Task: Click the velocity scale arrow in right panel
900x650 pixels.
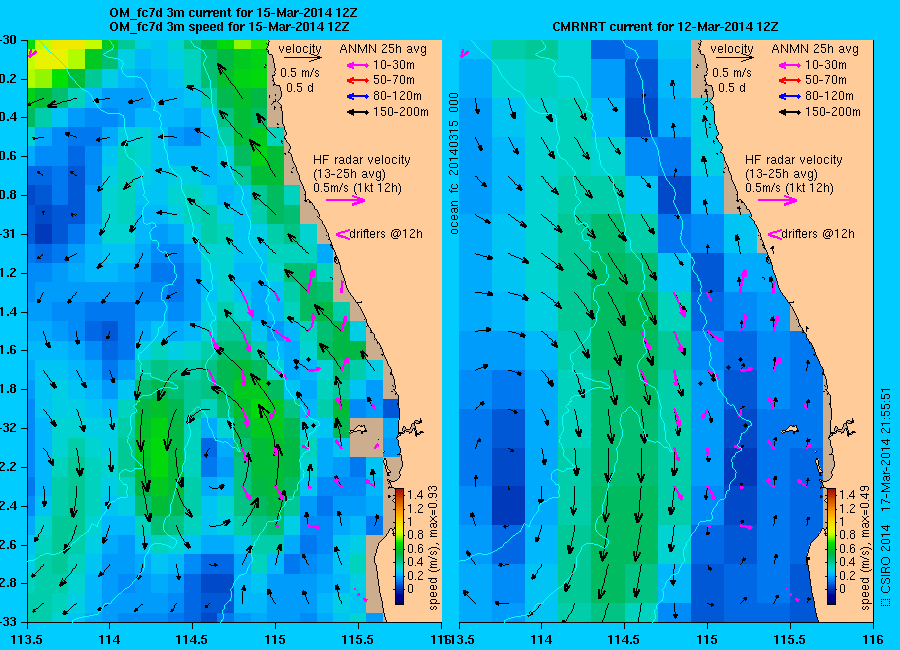Action: (735, 57)
